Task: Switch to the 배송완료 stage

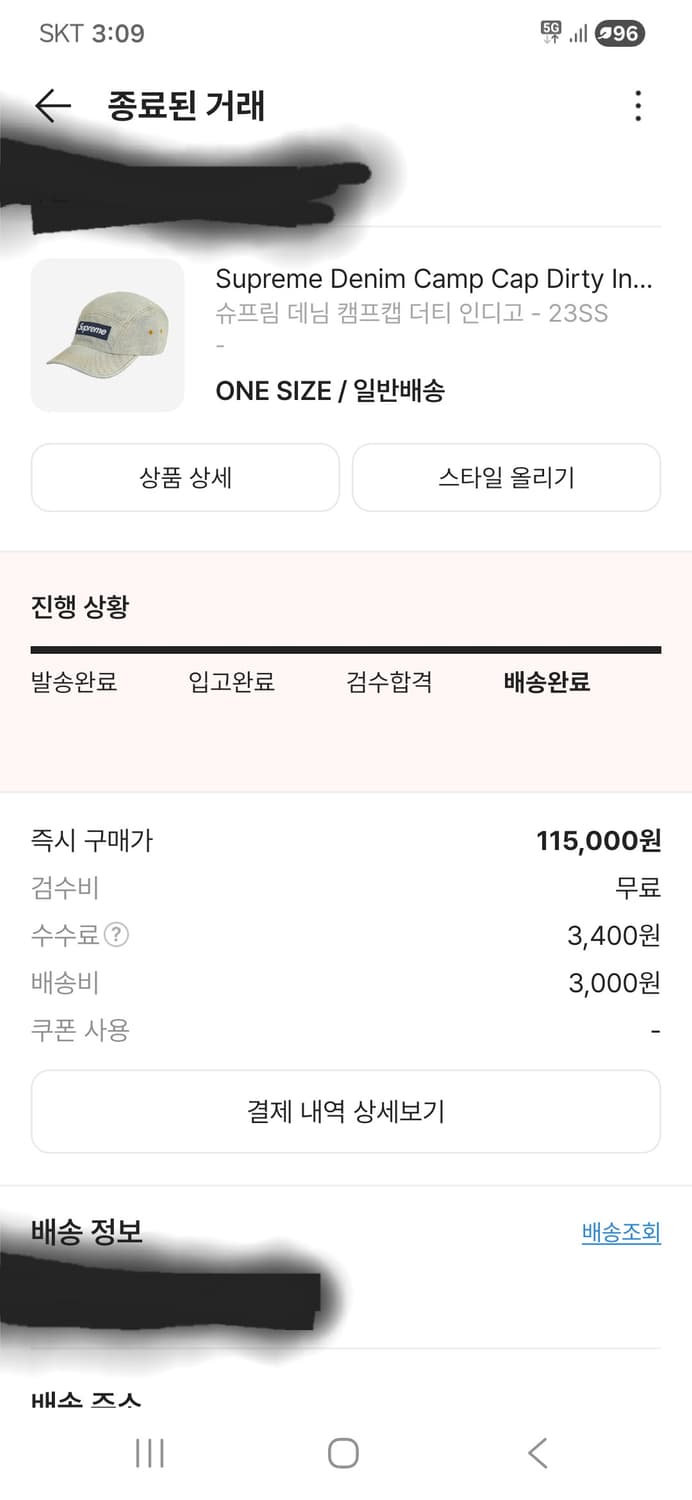Action: tap(547, 682)
